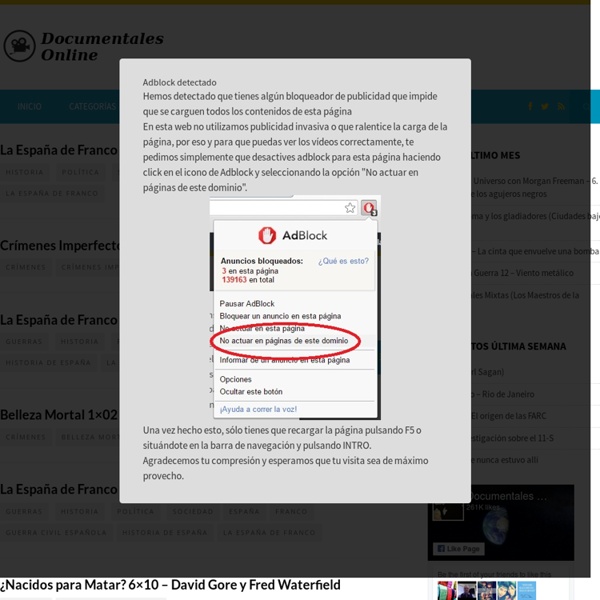
Task: Select the CRÍMENES tag under Belleza Mortal
Action: [25, 437]
